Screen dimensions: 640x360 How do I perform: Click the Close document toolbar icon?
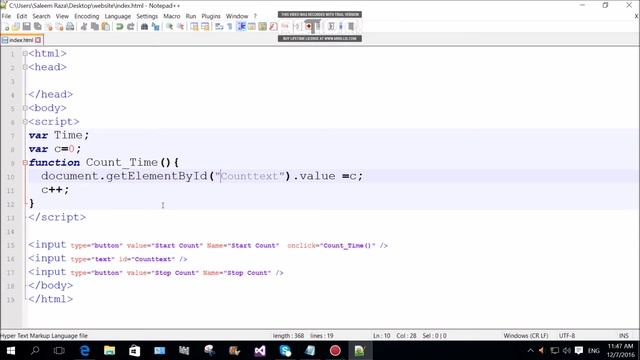click(49, 27)
